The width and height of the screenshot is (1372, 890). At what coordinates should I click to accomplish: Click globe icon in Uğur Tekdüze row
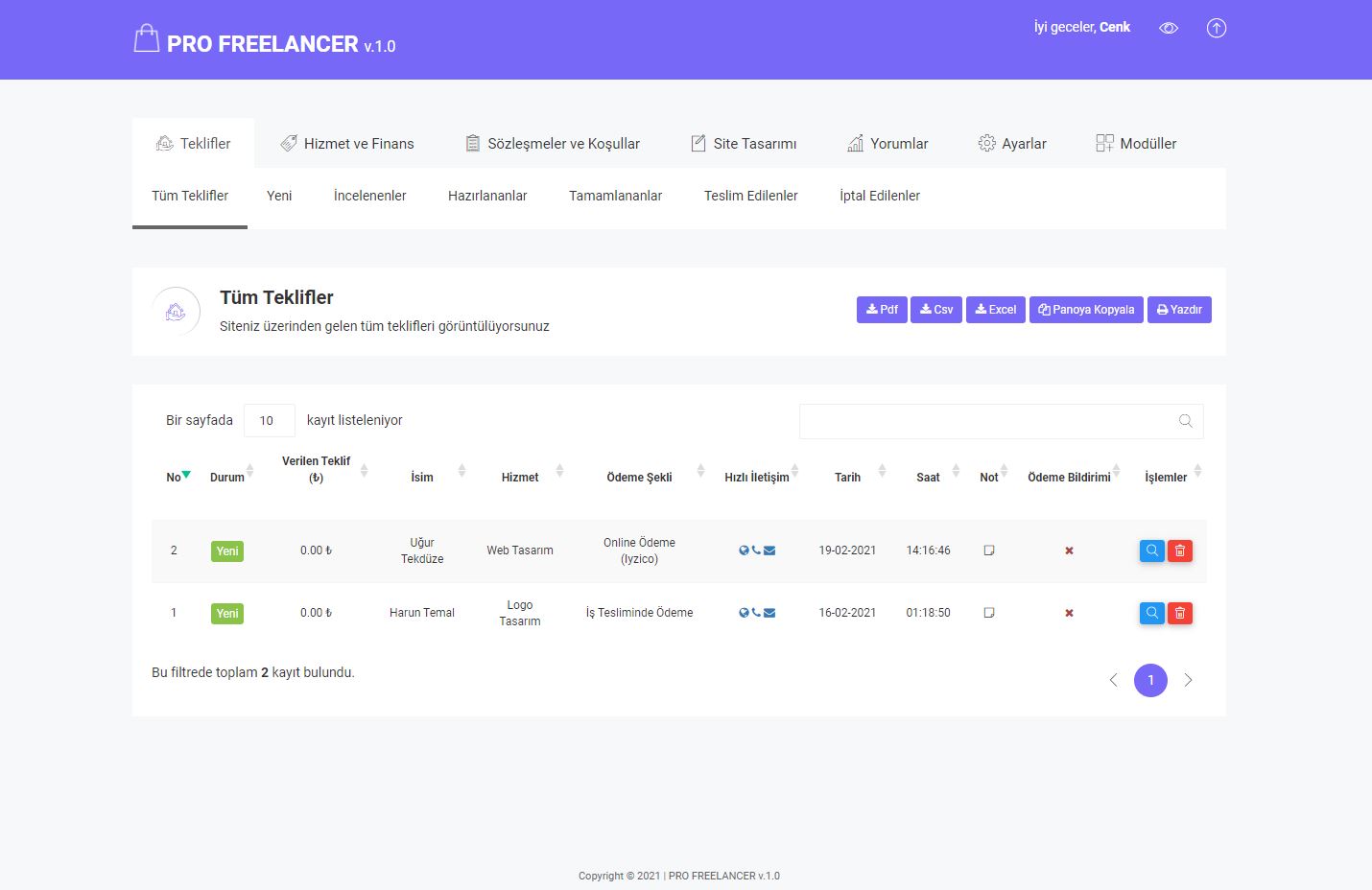(744, 550)
